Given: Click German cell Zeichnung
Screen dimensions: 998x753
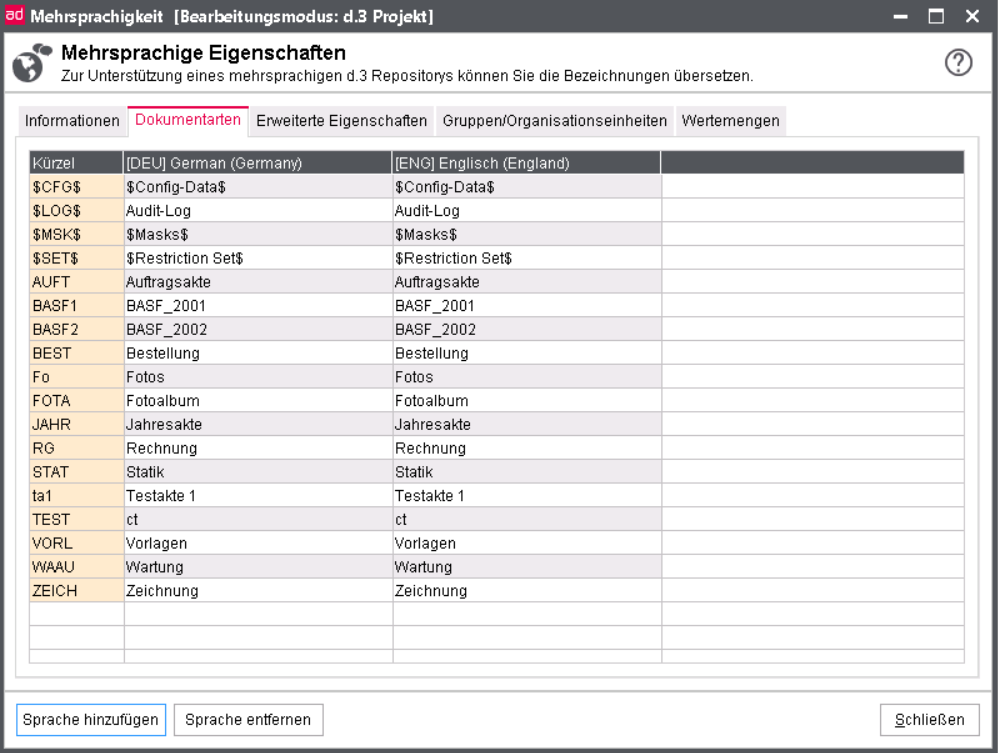Looking at the screenshot, I should pos(258,591).
